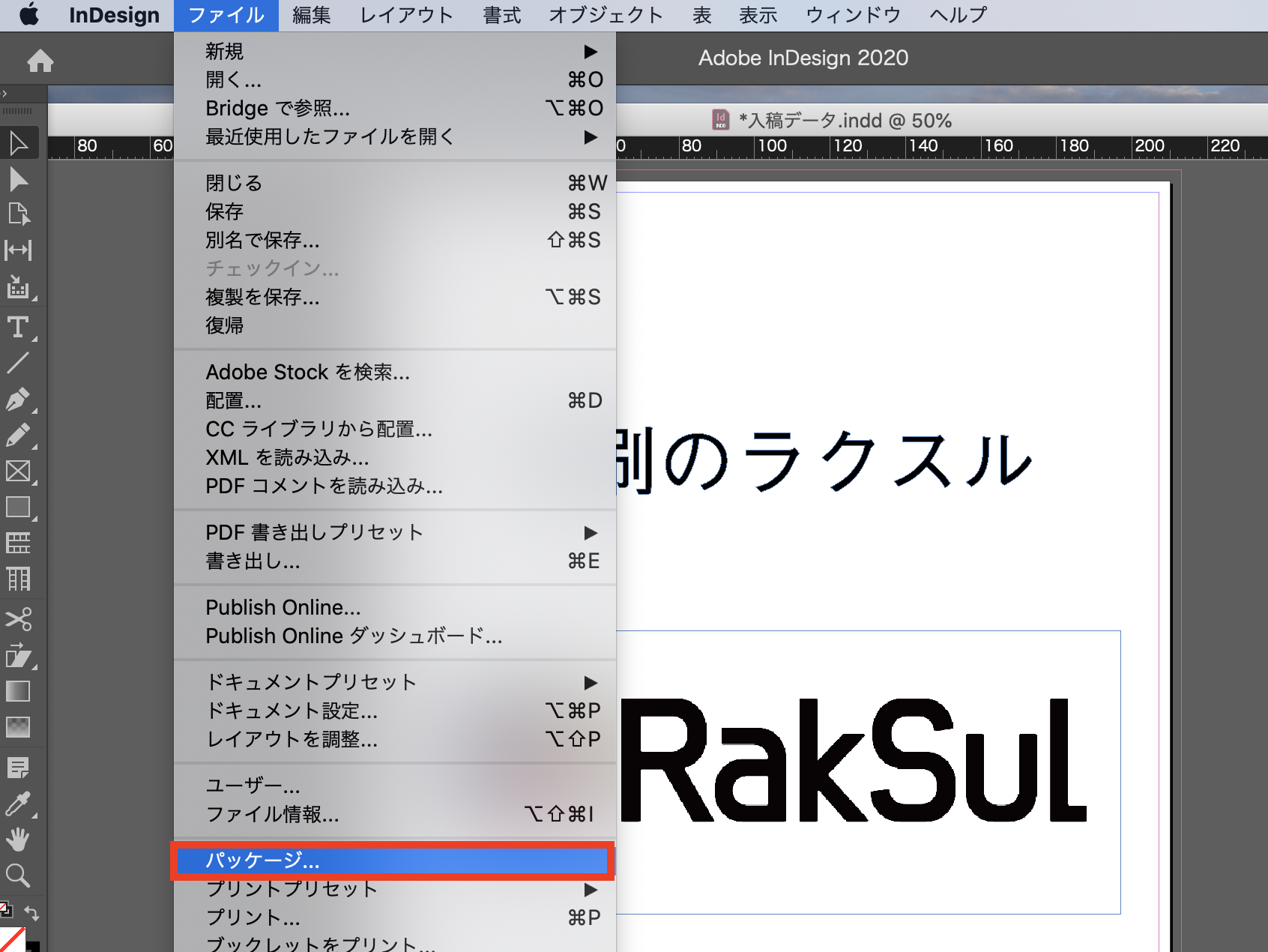Choose CC ライブラリから配置...
Viewport: 1268px width, 952px height.
(395, 429)
